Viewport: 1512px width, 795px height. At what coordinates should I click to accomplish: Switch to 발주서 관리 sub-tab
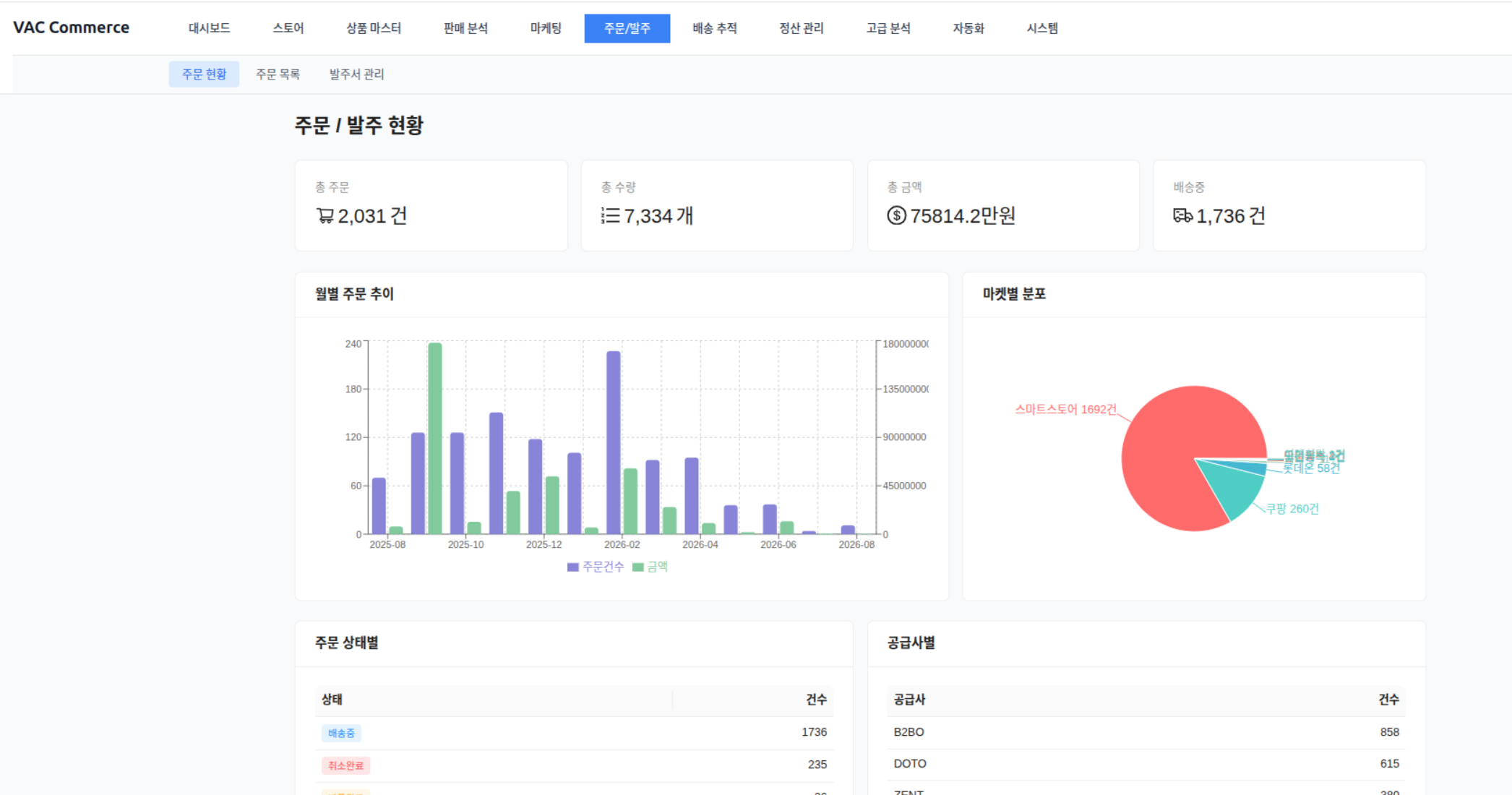(x=357, y=74)
